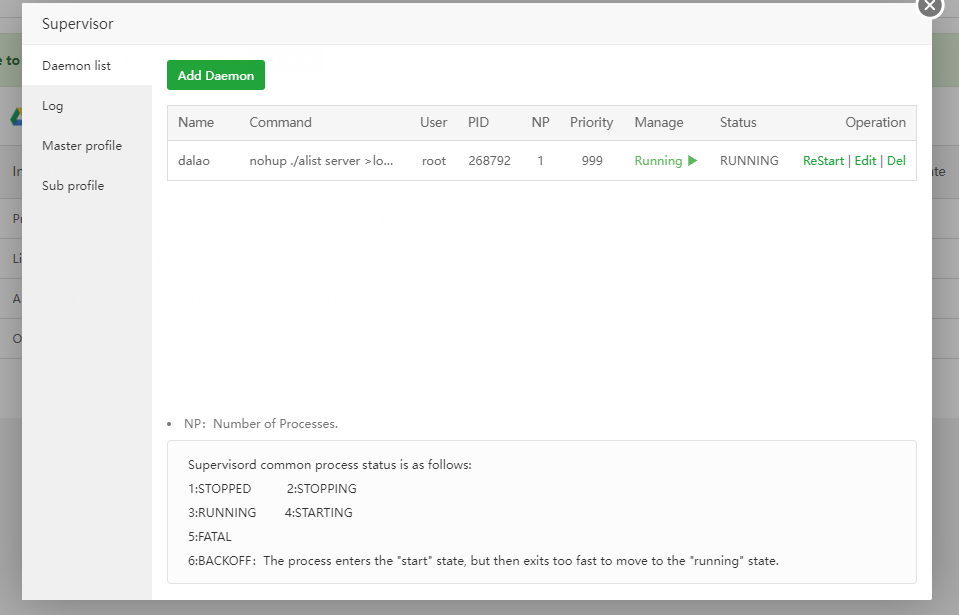Screen dimensions: 959x615
Task: Open the Master profile tab
Action: click(x=82, y=146)
